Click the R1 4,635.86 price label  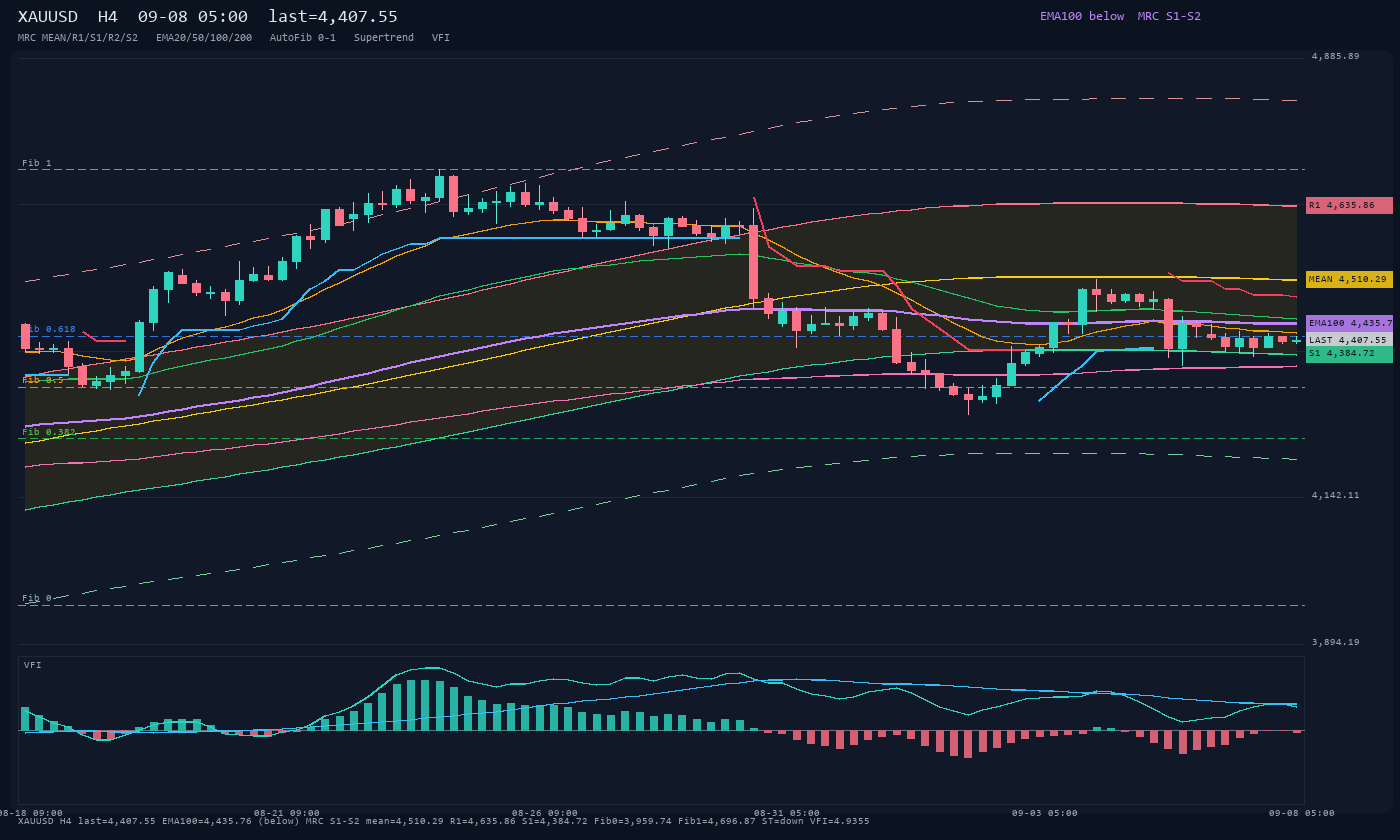1349,205
